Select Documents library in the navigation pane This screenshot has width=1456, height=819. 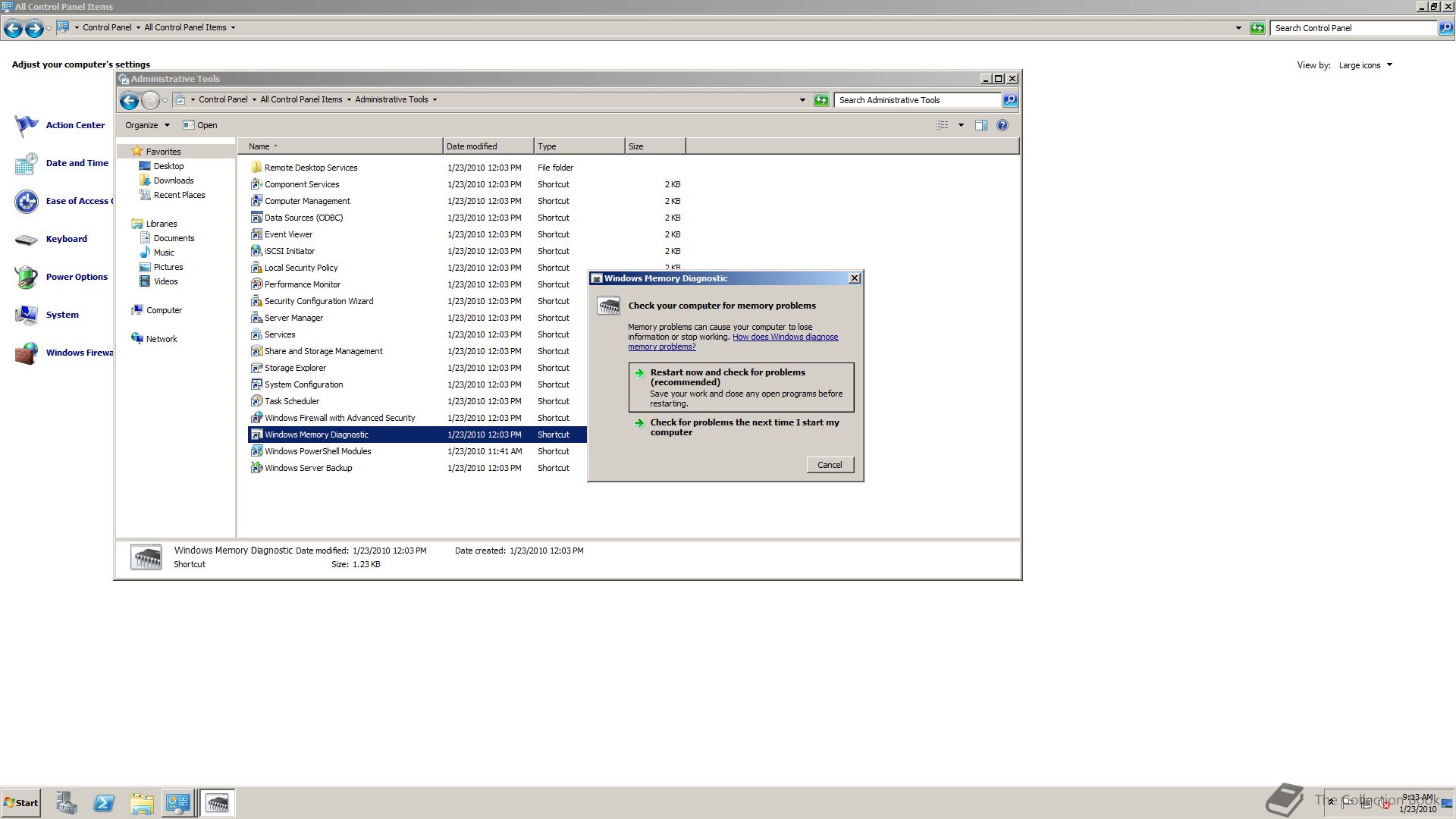pyautogui.click(x=174, y=238)
